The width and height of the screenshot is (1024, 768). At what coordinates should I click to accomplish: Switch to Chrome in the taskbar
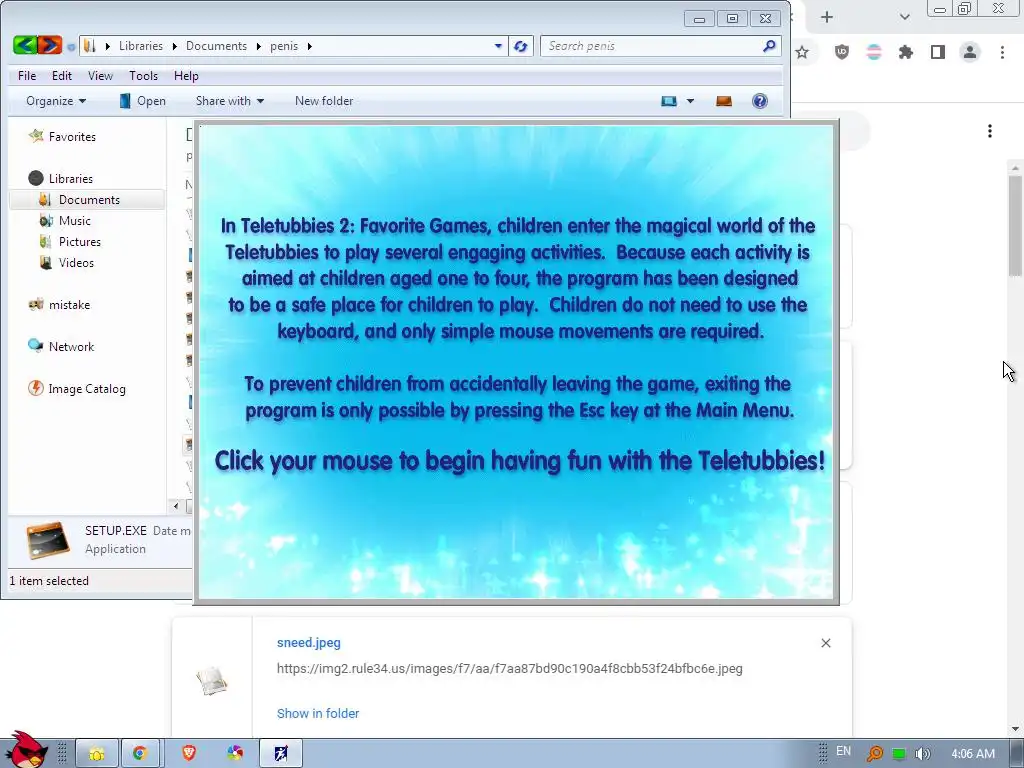(x=139, y=754)
